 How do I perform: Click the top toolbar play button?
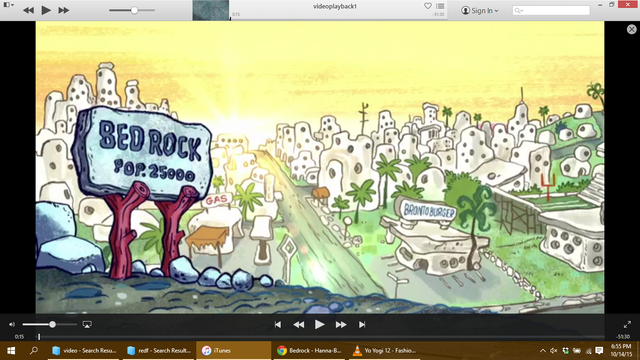tap(46, 10)
